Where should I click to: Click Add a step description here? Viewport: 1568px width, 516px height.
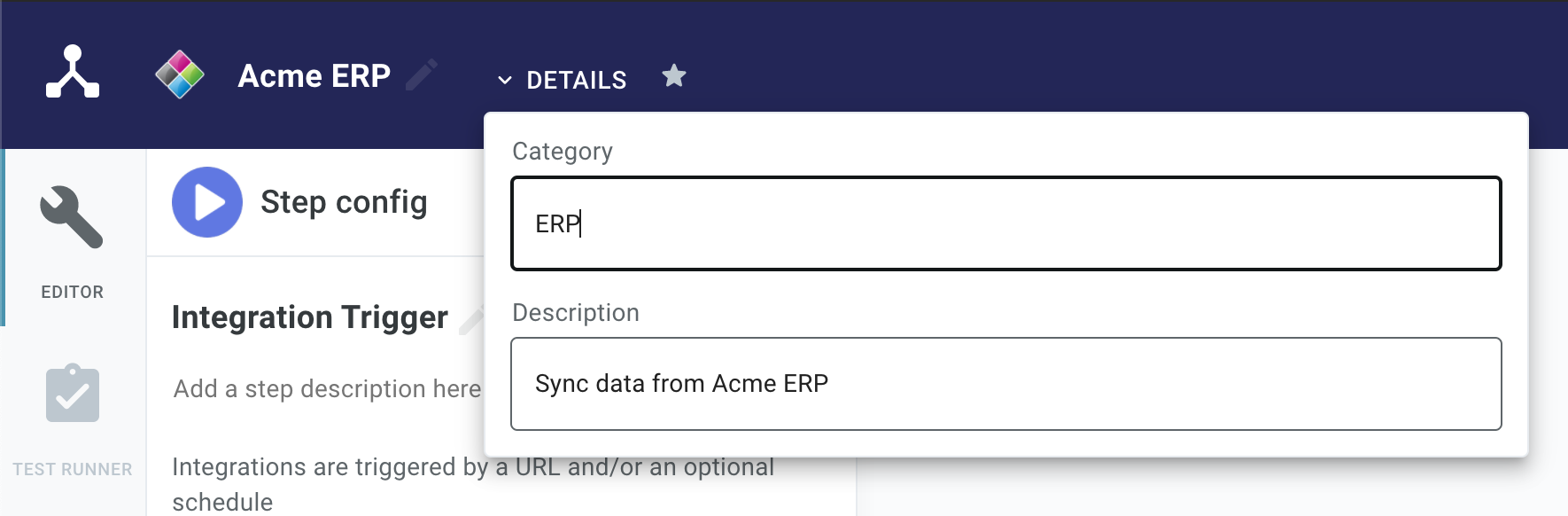(x=326, y=387)
